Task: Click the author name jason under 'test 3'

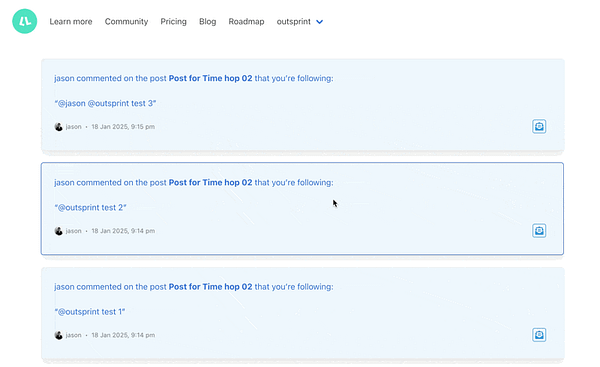Action: [73, 127]
